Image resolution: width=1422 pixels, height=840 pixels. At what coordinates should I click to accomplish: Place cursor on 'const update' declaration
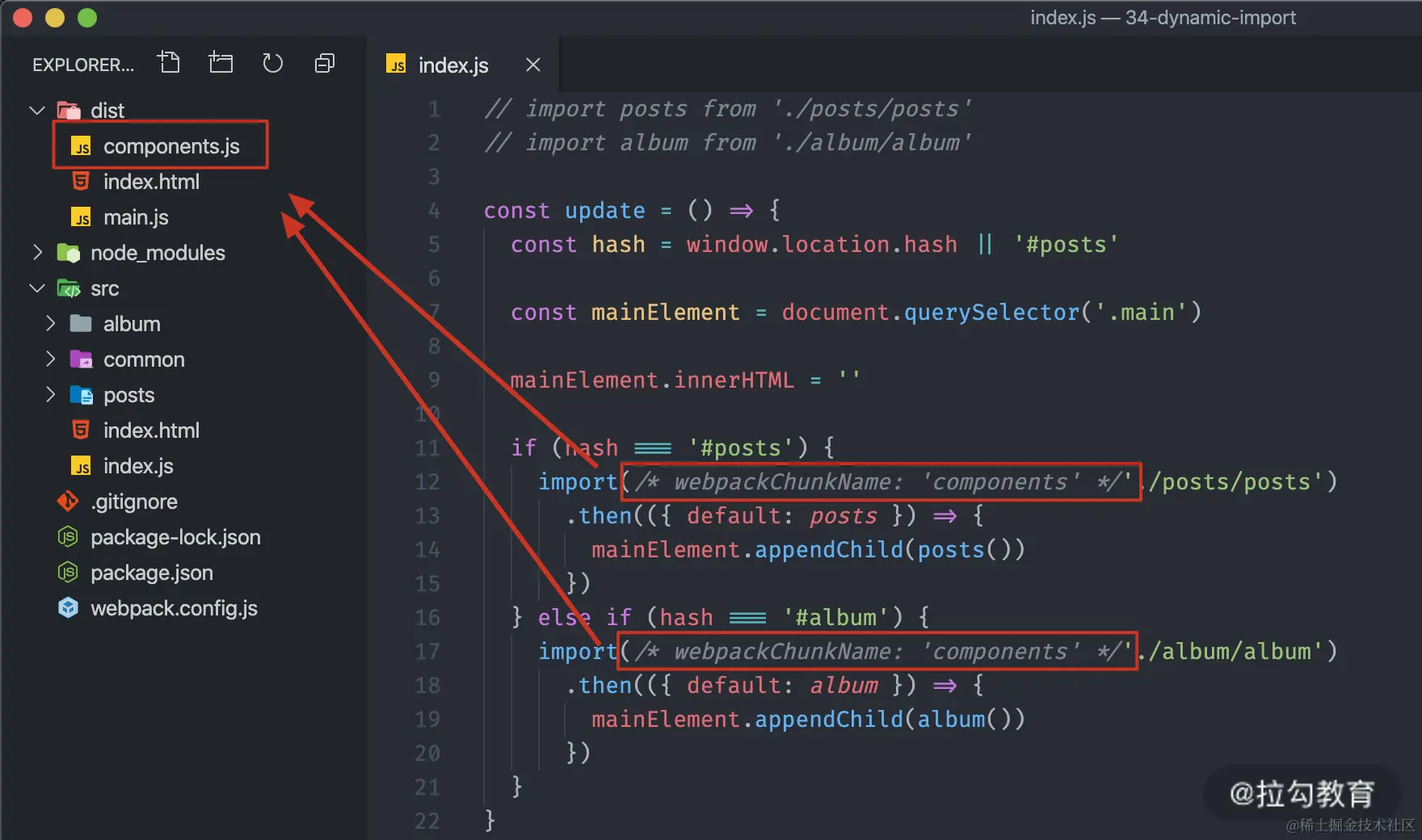pyautogui.click(x=564, y=211)
